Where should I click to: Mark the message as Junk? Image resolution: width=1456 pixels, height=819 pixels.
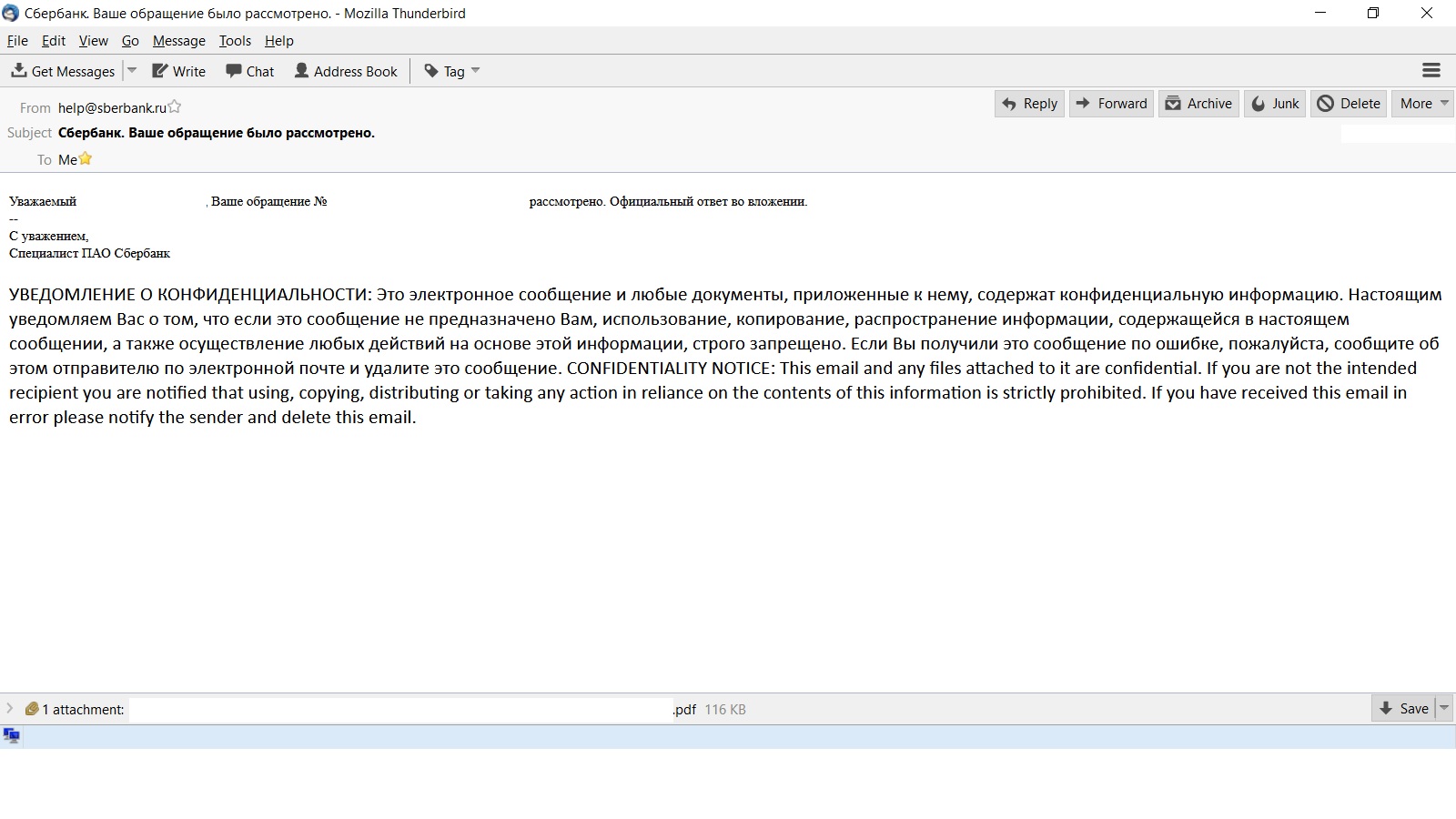1275,104
